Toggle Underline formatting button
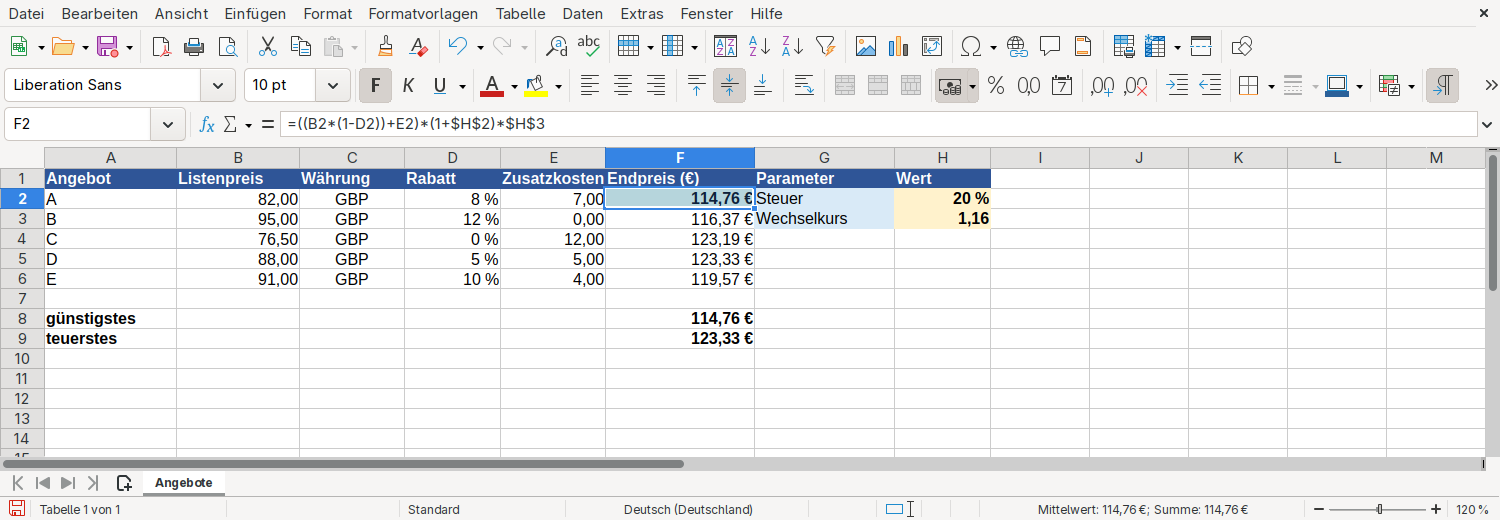The width and height of the screenshot is (1500, 520). coord(440,85)
